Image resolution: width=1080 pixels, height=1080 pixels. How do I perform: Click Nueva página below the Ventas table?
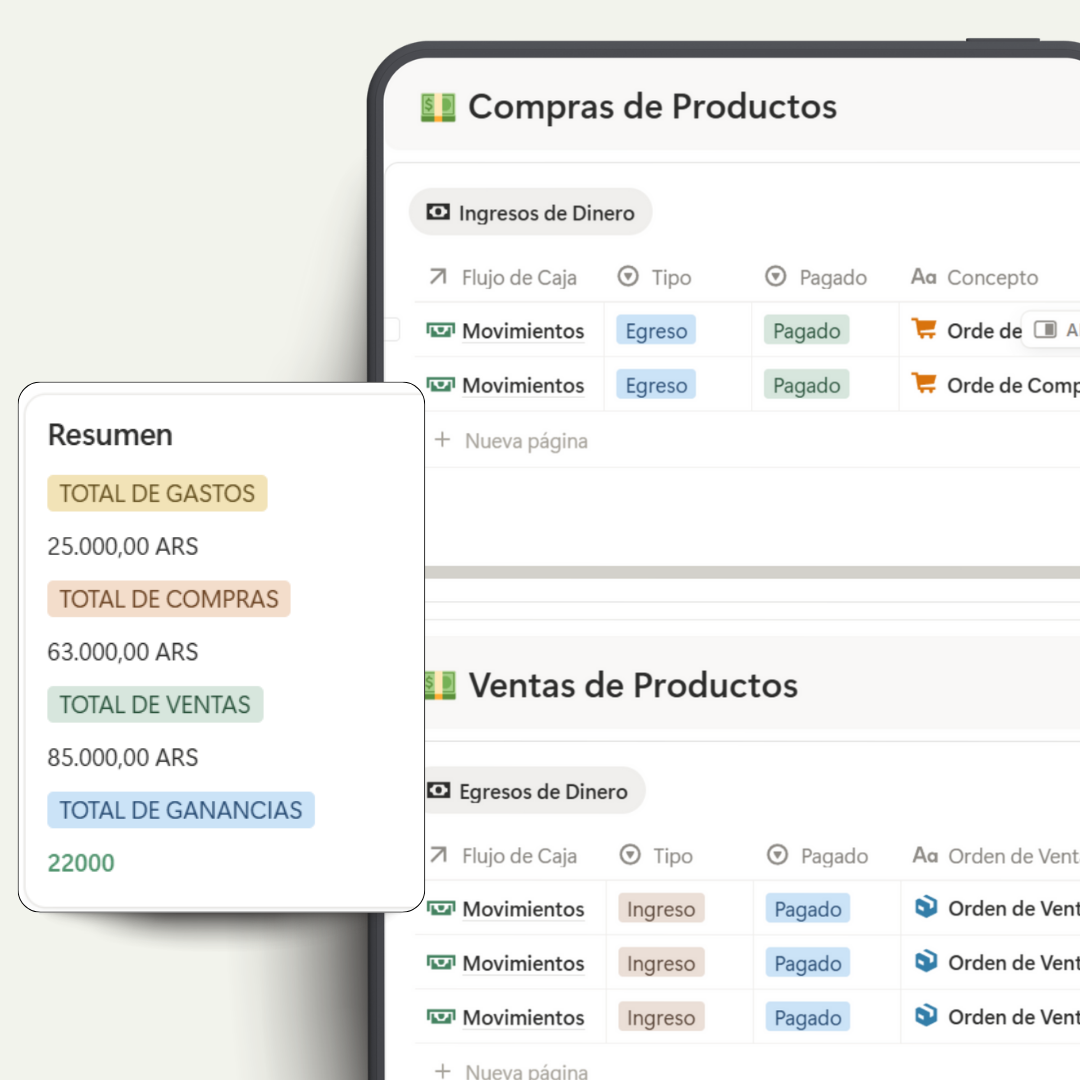526,1071
